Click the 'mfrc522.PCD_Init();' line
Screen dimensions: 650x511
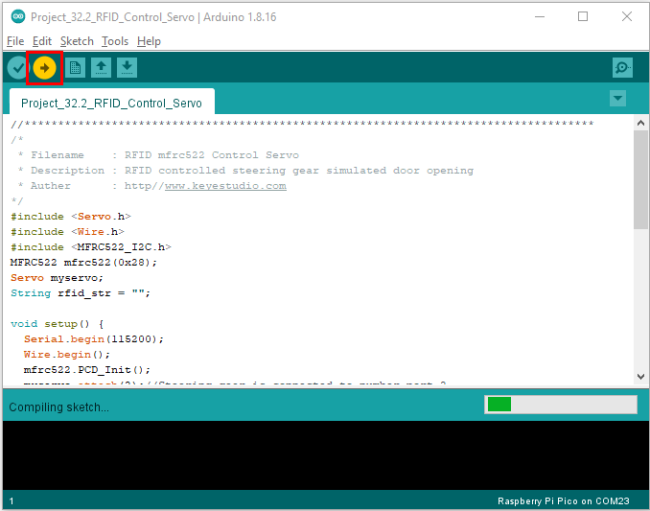click(x=87, y=370)
